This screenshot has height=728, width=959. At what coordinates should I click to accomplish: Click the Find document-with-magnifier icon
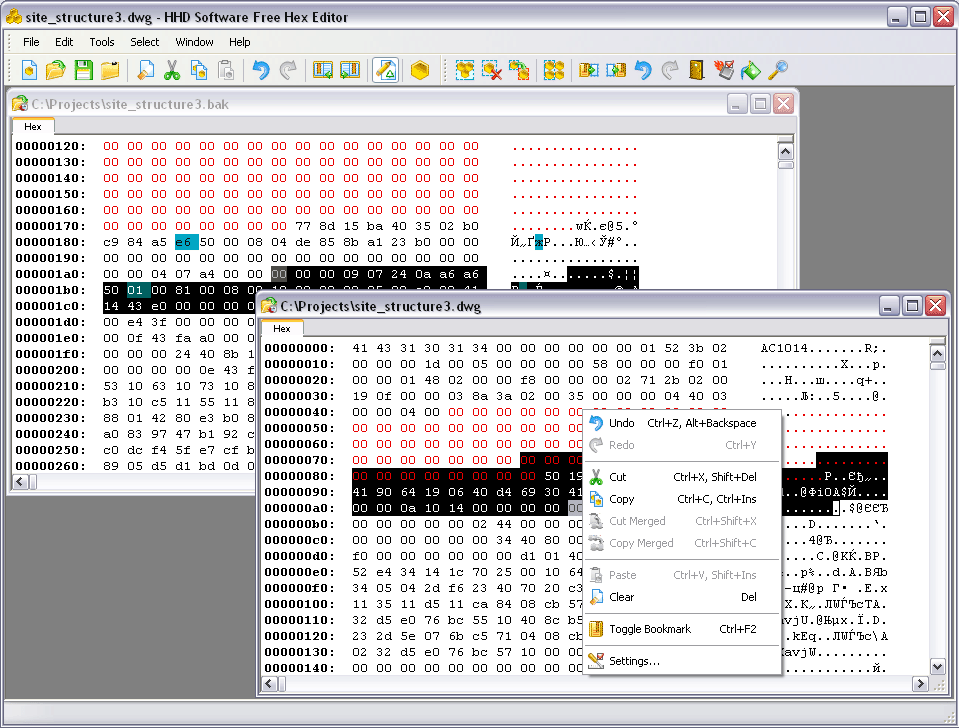(x=145, y=70)
